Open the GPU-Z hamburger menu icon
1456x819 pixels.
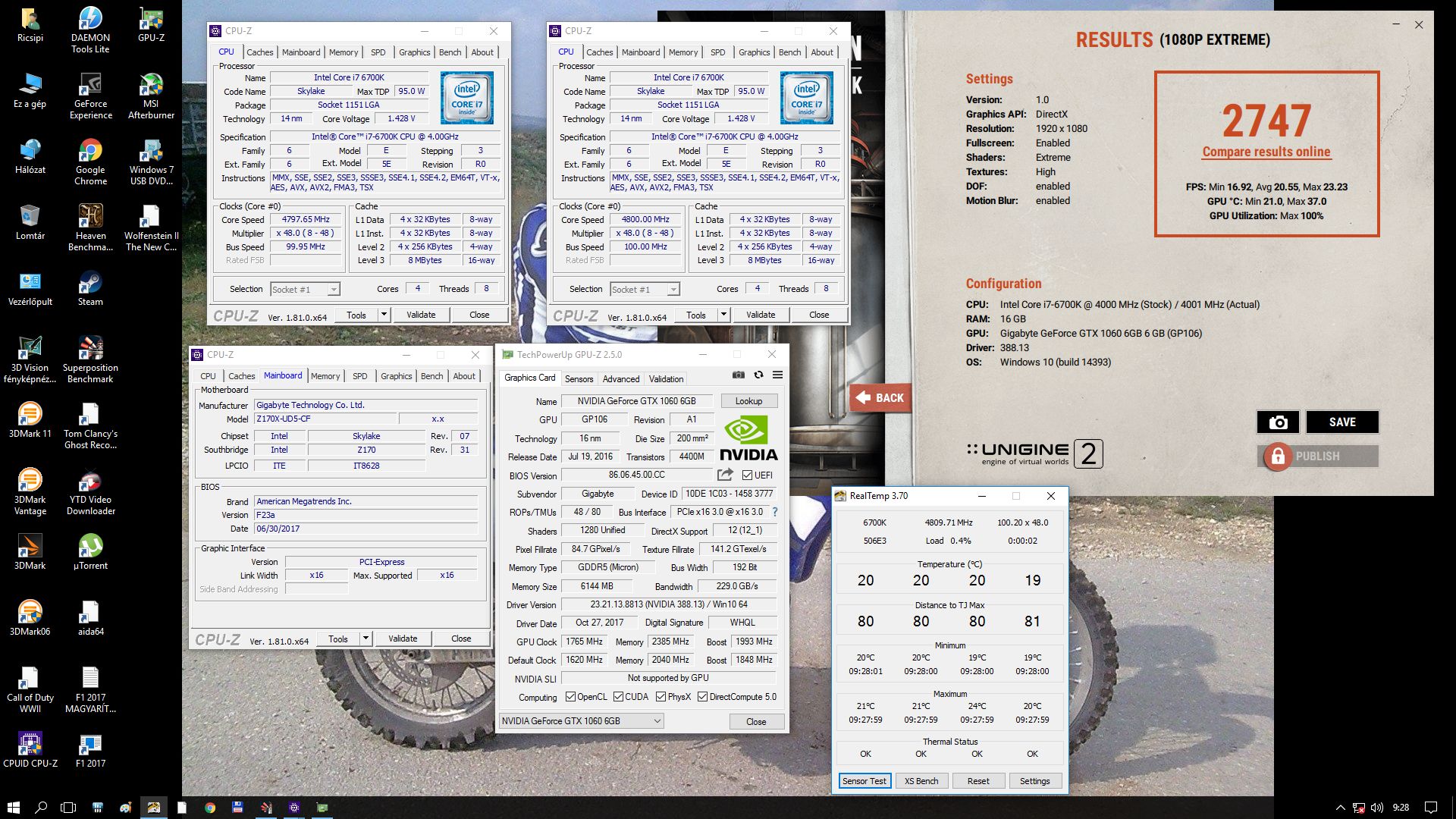pos(777,375)
